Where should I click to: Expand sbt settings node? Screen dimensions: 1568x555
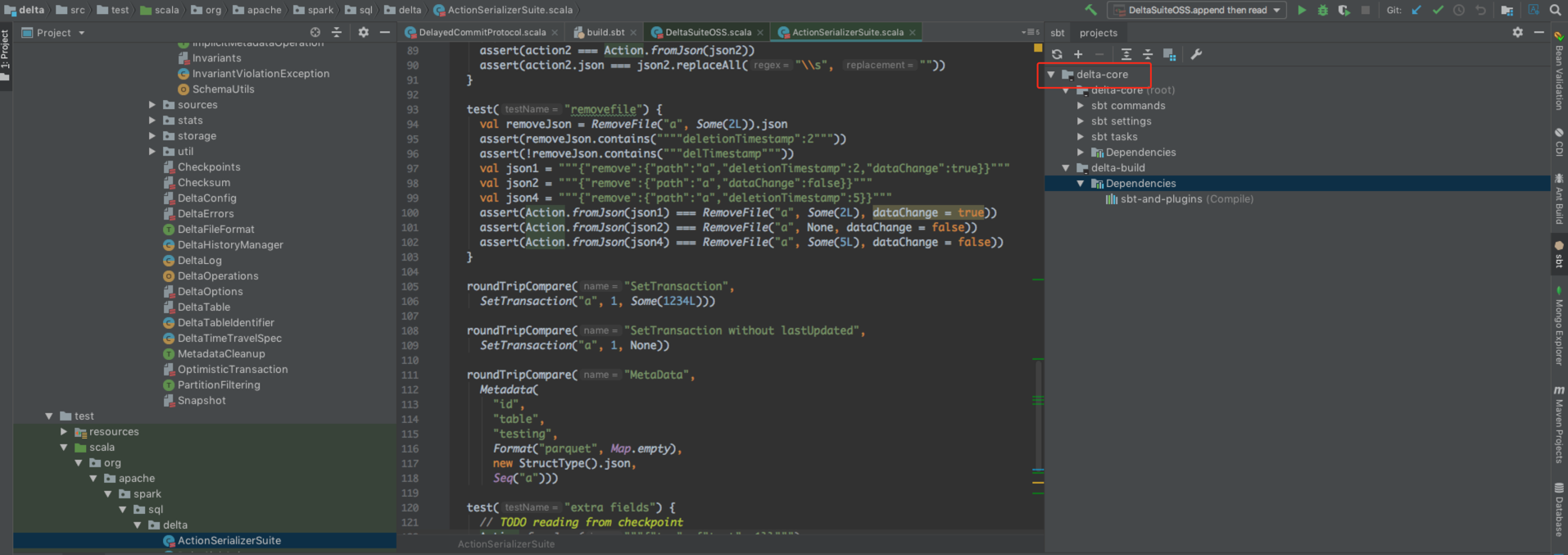1081,121
